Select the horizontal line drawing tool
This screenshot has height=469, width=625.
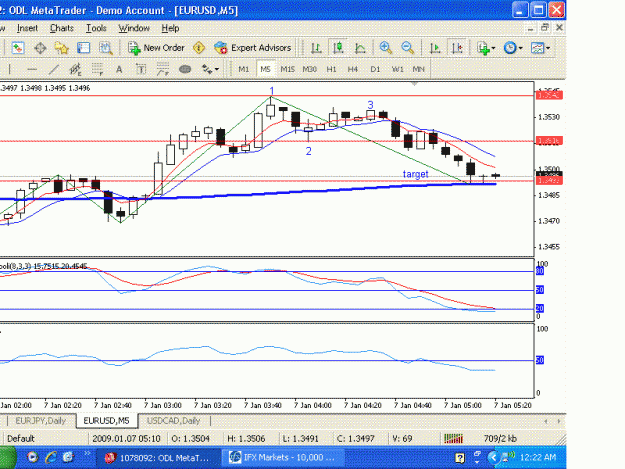[x=32, y=69]
